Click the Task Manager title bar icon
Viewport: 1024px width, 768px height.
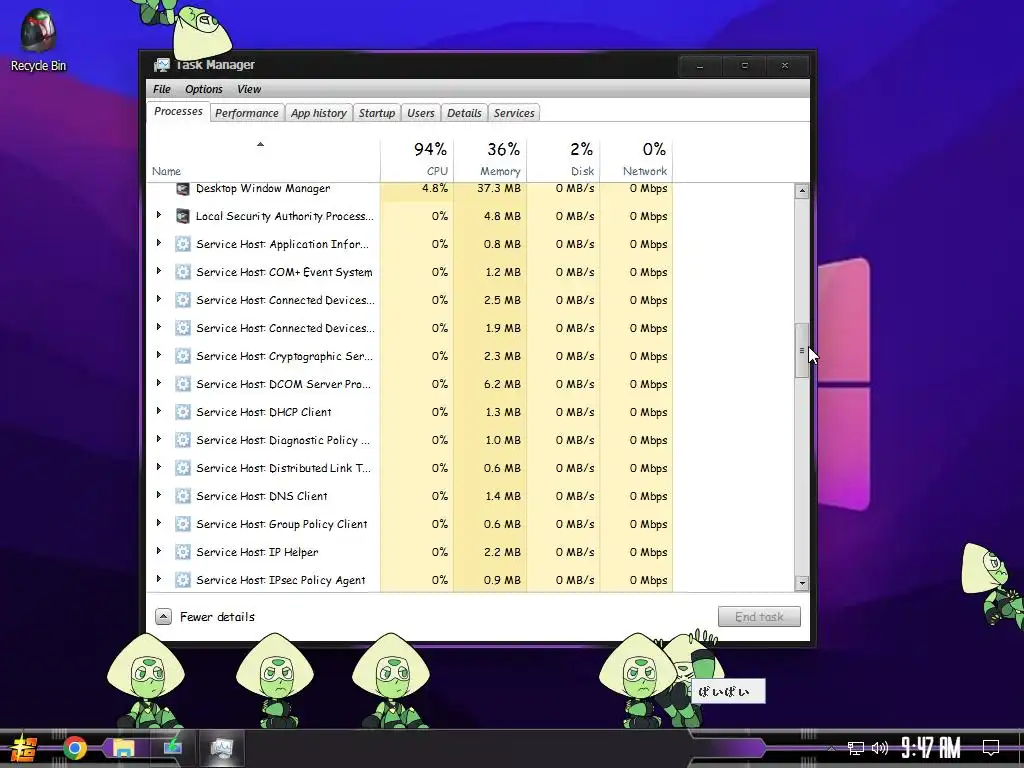161,65
